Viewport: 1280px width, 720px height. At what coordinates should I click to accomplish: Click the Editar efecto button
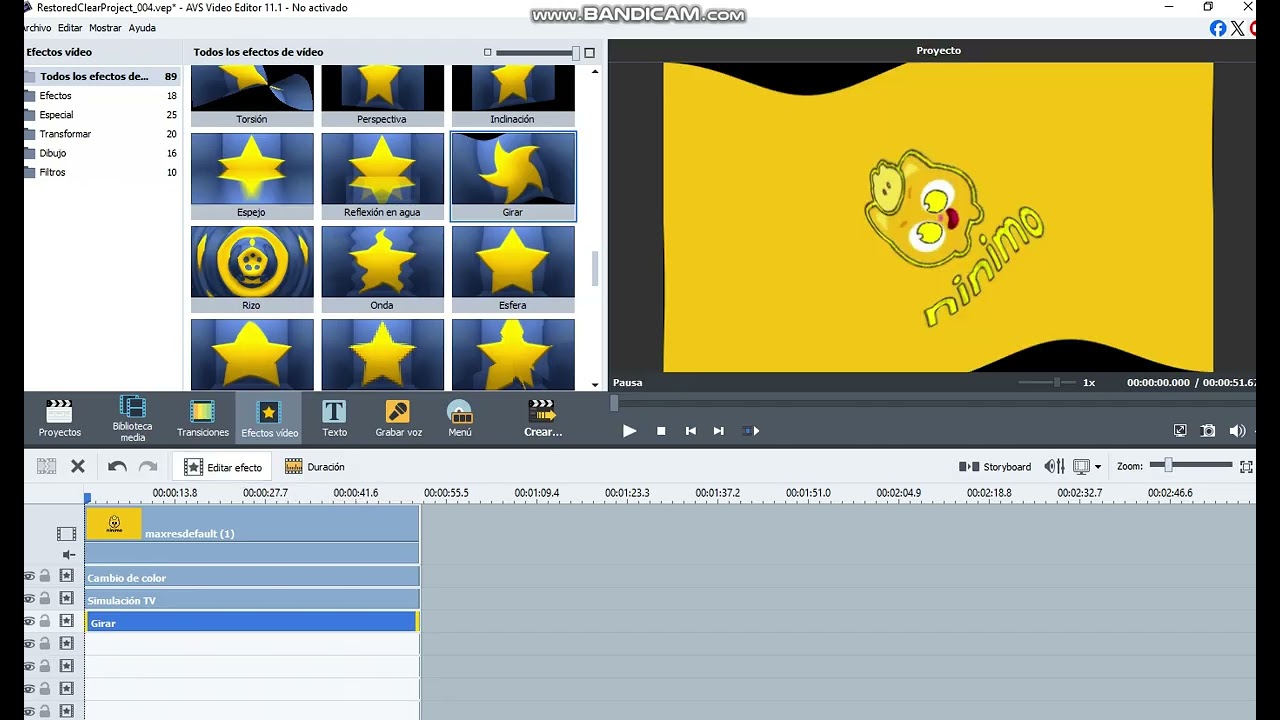coord(223,467)
